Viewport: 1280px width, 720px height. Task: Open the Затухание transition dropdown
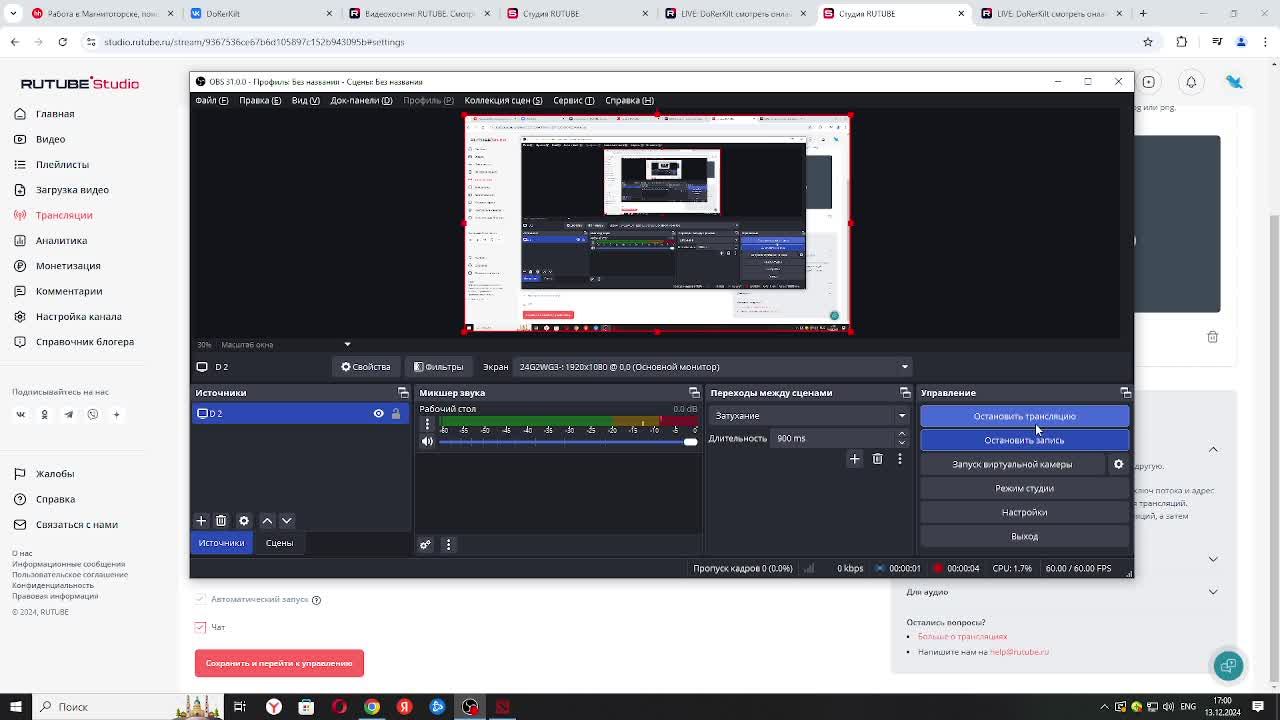coord(808,416)
